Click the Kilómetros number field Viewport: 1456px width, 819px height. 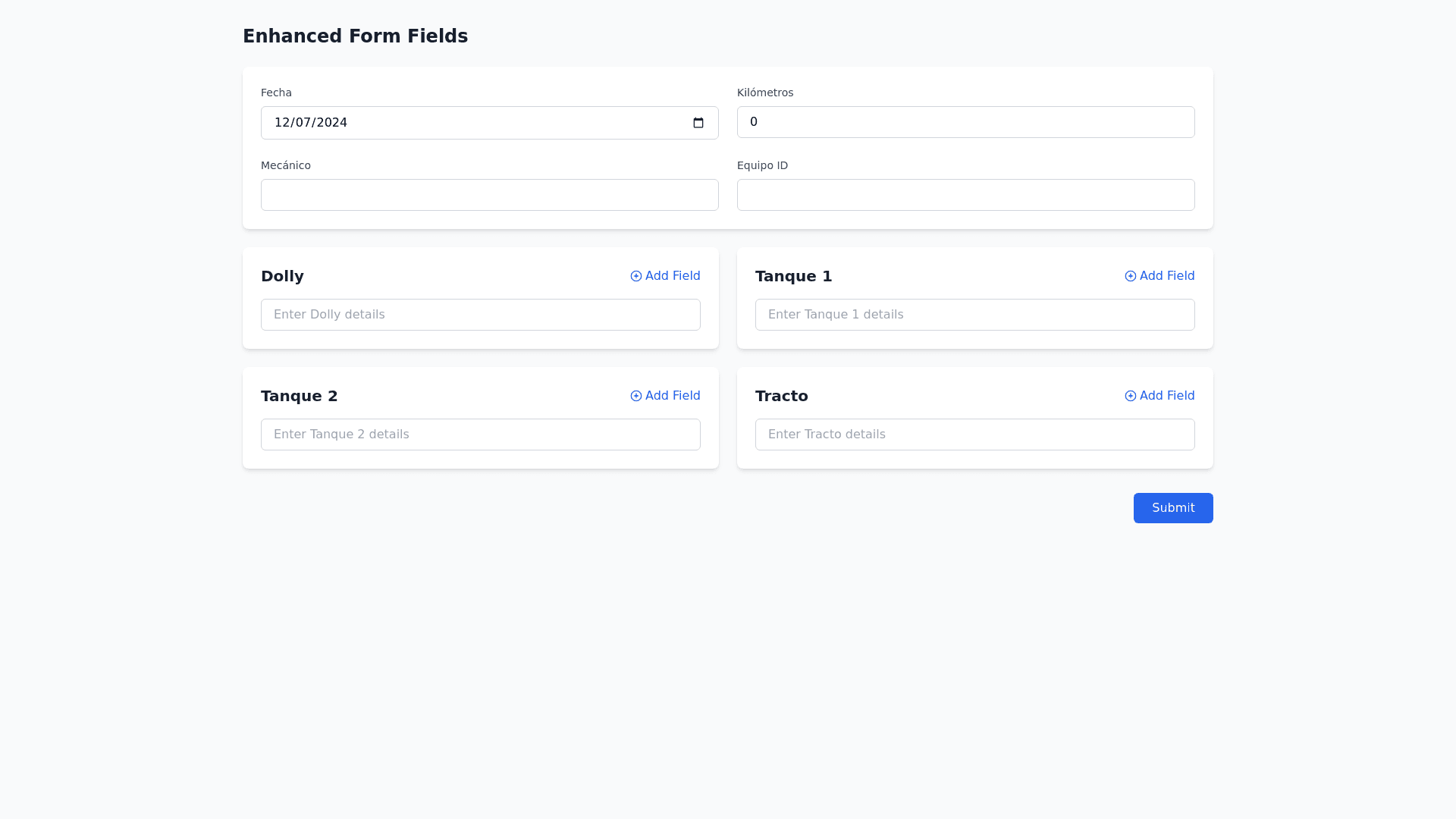pyautogui.click(x=965, y=122)
